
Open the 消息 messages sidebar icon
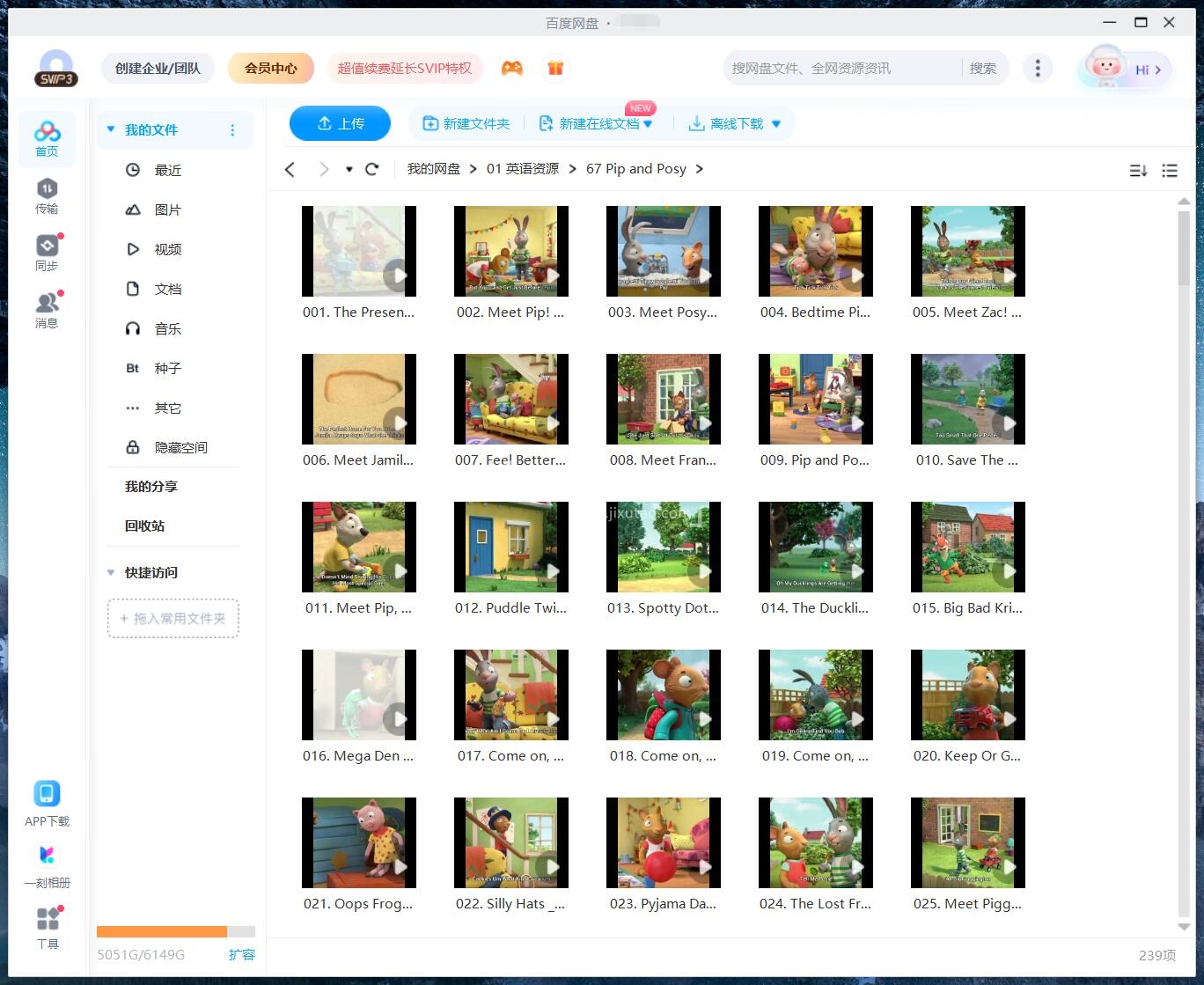coord(47,311)
